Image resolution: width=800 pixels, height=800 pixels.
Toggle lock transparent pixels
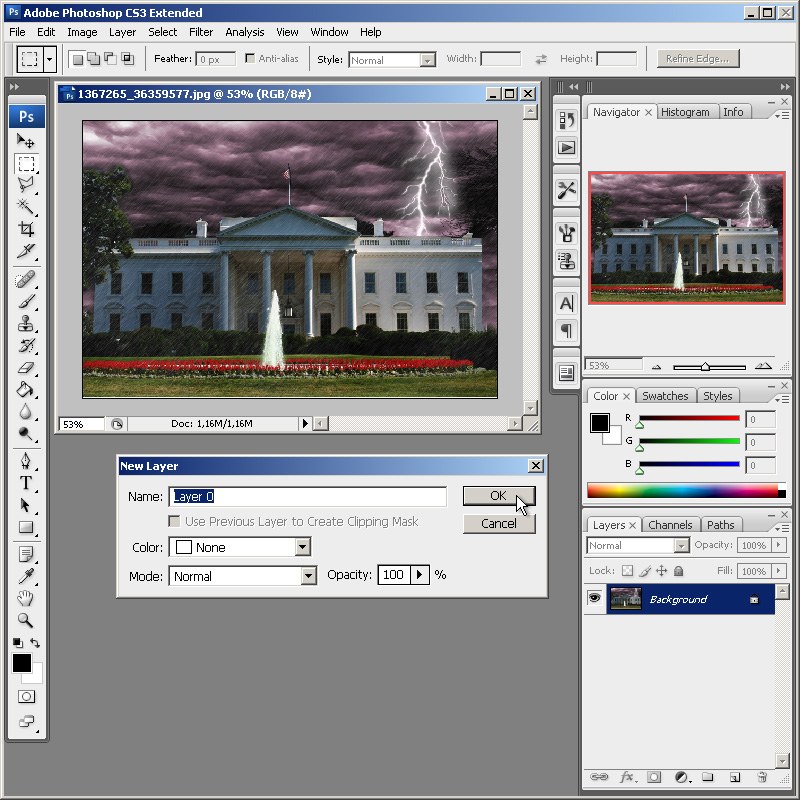click(628, 571)
